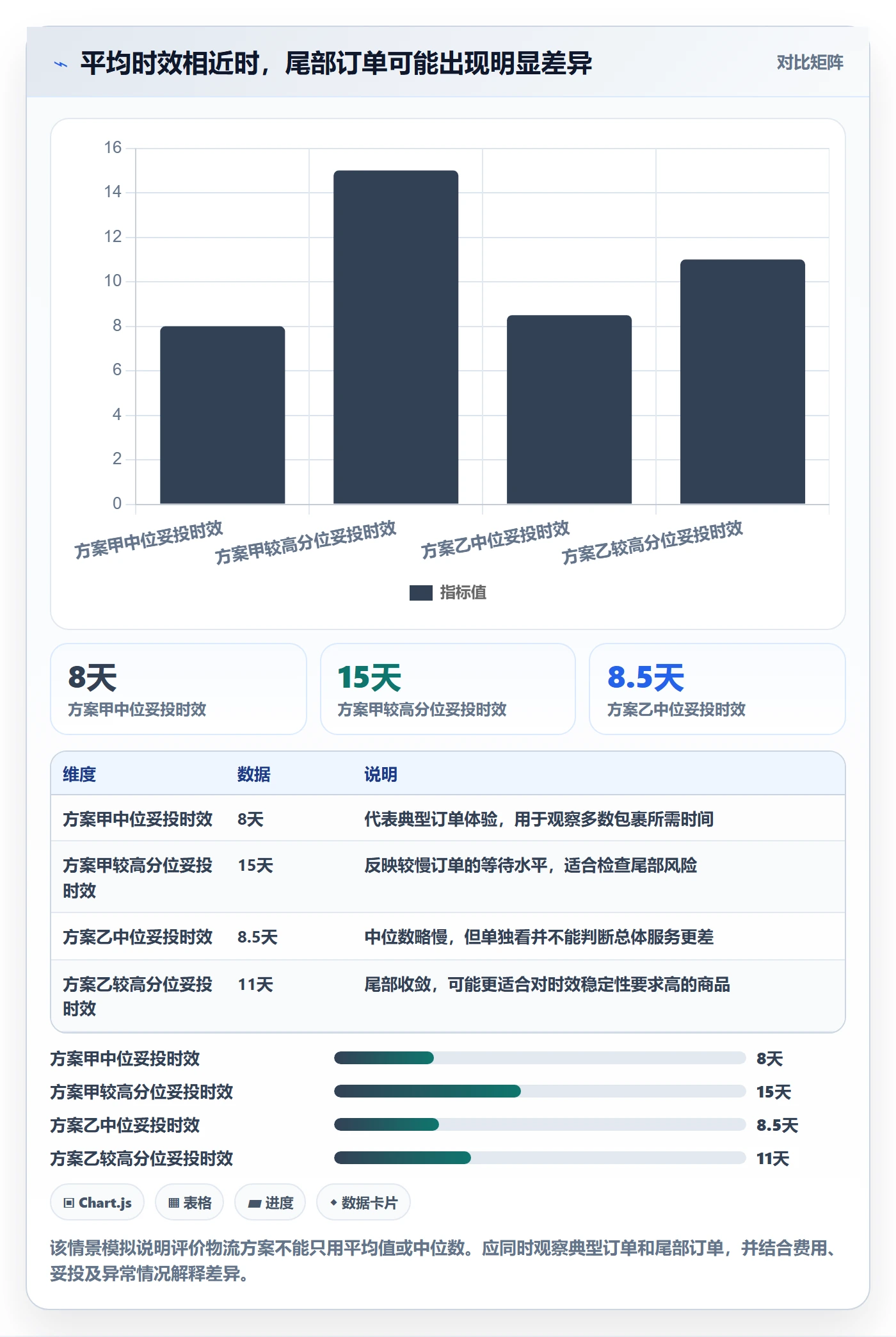Click the 方案乙较高分位妥投时效 11天 progress bar
Viewport: 896px width, 1337px height.
(x=540, y=1158)
